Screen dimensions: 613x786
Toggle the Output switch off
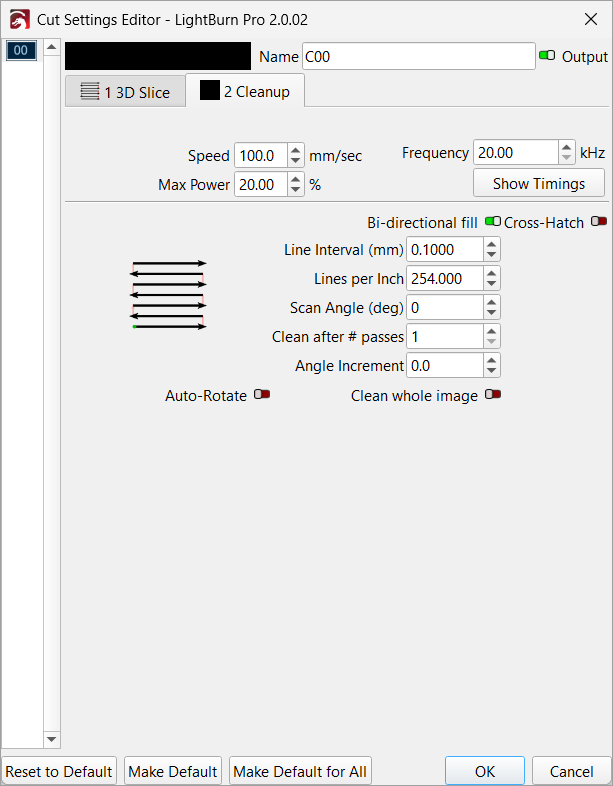click(547, 56)
